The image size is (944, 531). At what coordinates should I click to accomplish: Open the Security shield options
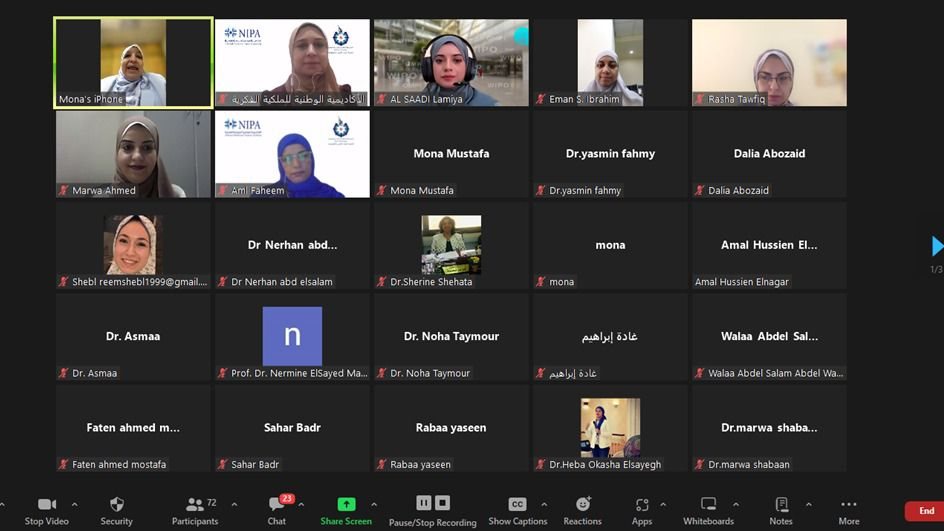click(116, 505)
